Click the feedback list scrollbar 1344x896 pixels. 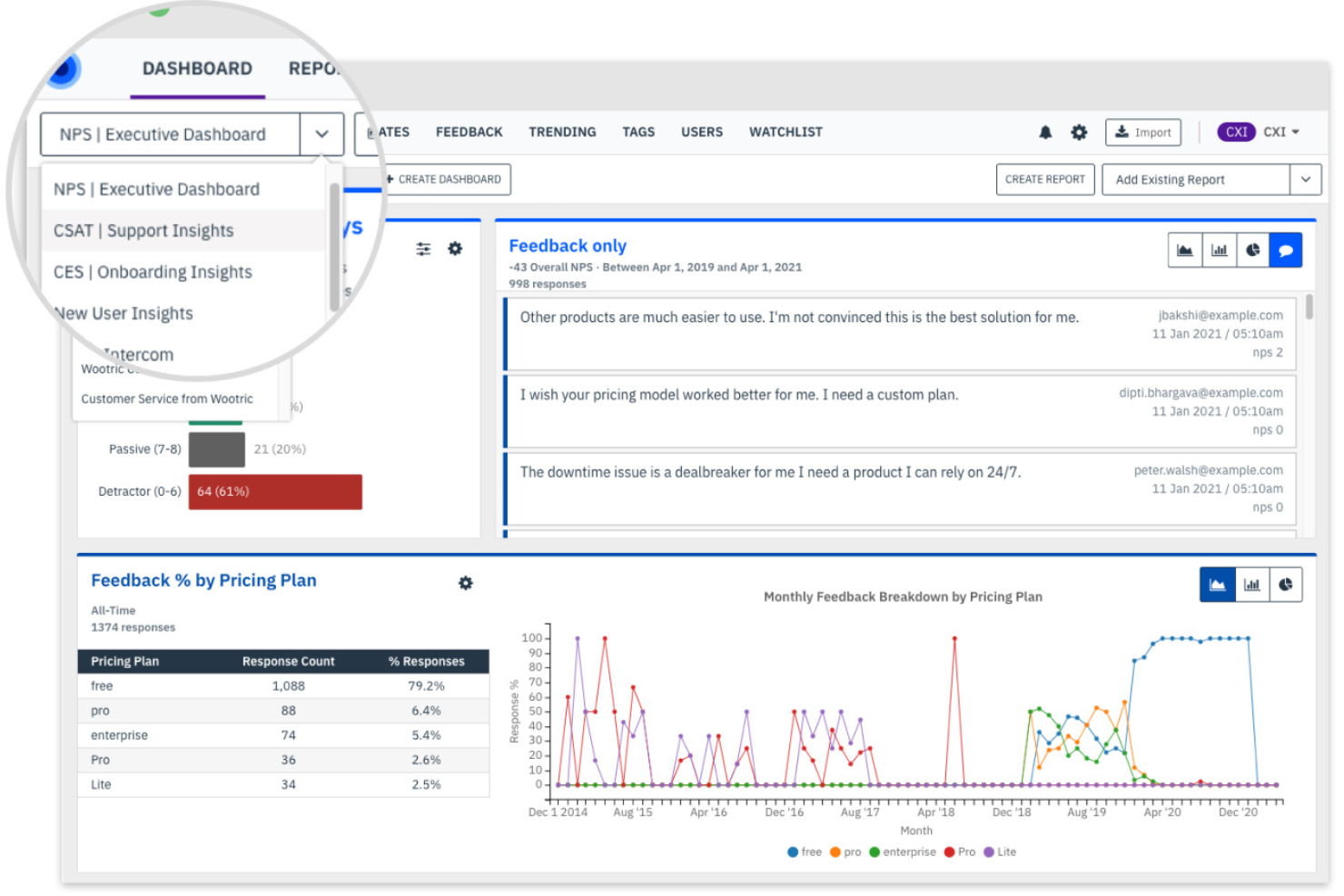(1309, 307)
